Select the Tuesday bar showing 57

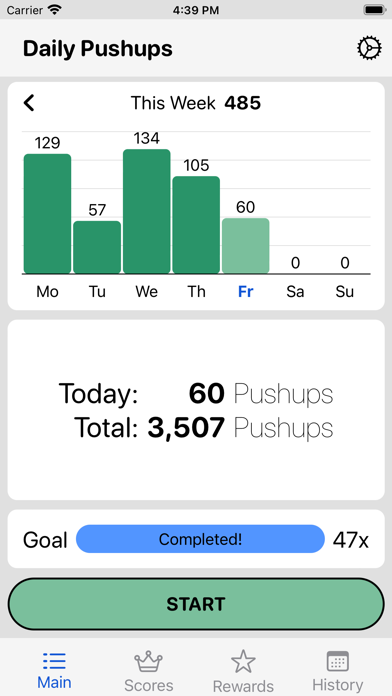97,247
